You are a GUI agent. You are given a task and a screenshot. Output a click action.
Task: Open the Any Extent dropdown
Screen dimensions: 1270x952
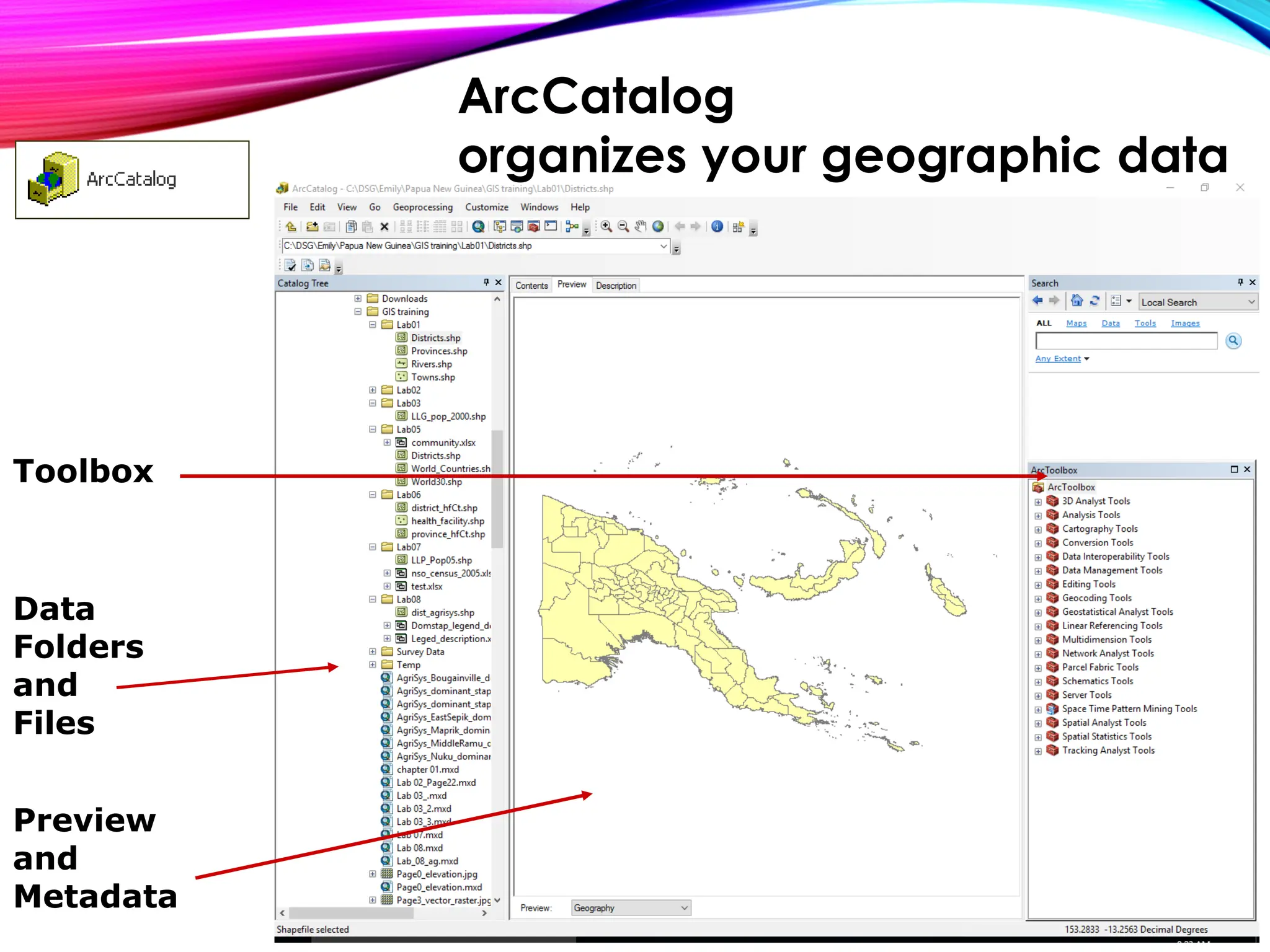(1062, 359)
